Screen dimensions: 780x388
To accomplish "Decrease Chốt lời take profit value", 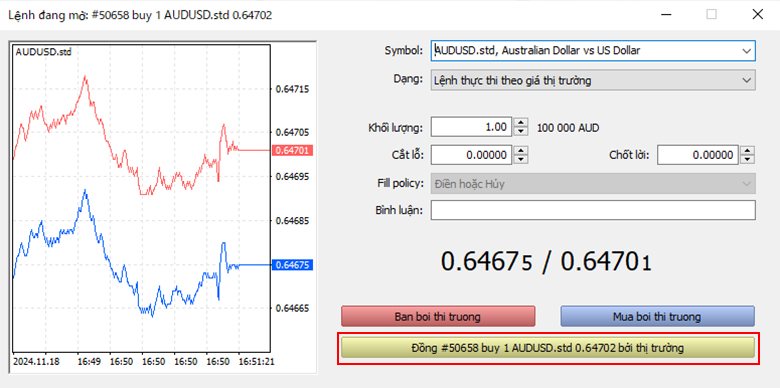I will pyautogui.click(x=747, y=159).
